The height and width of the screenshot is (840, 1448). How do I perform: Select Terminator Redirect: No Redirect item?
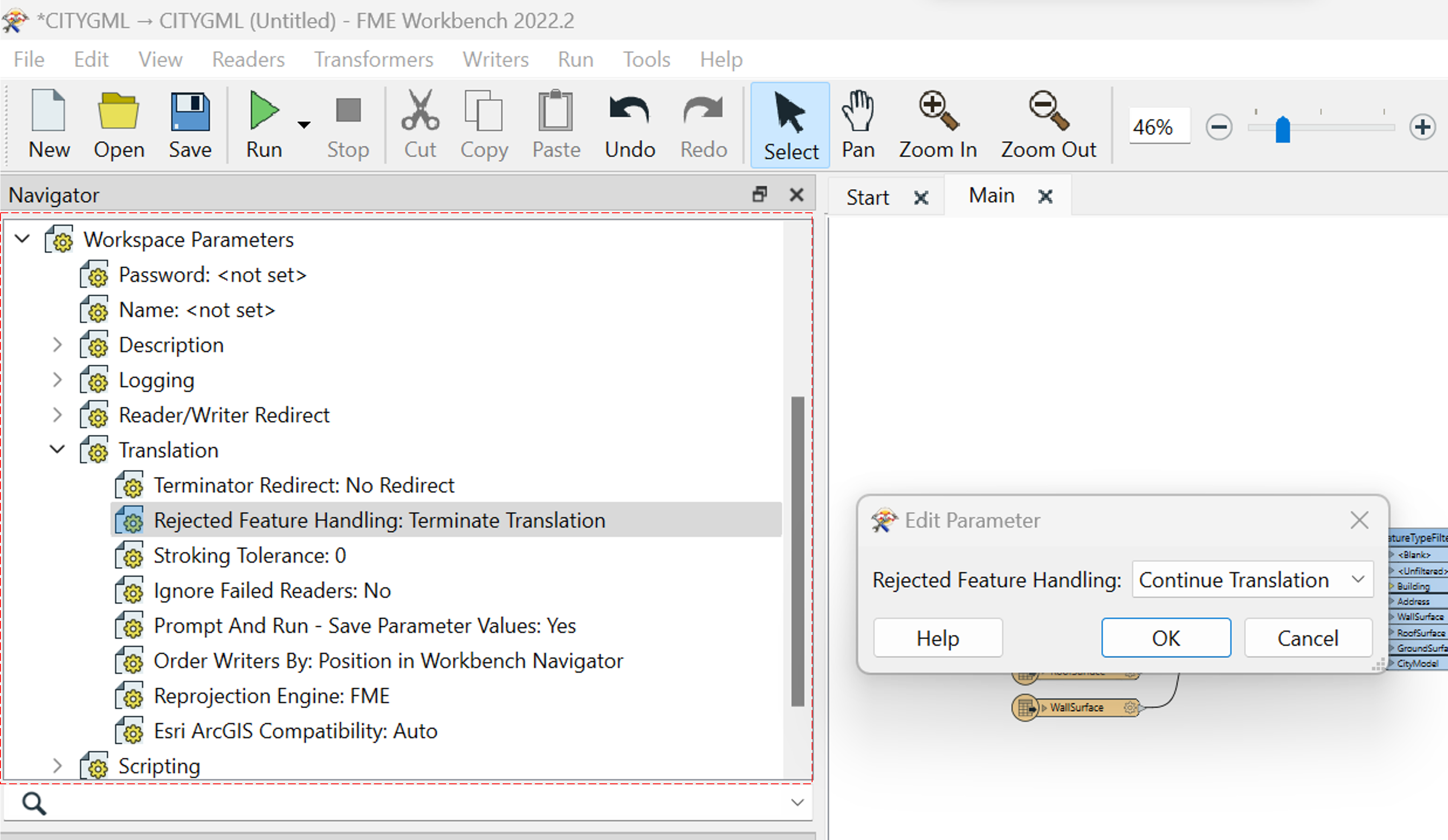304,486
